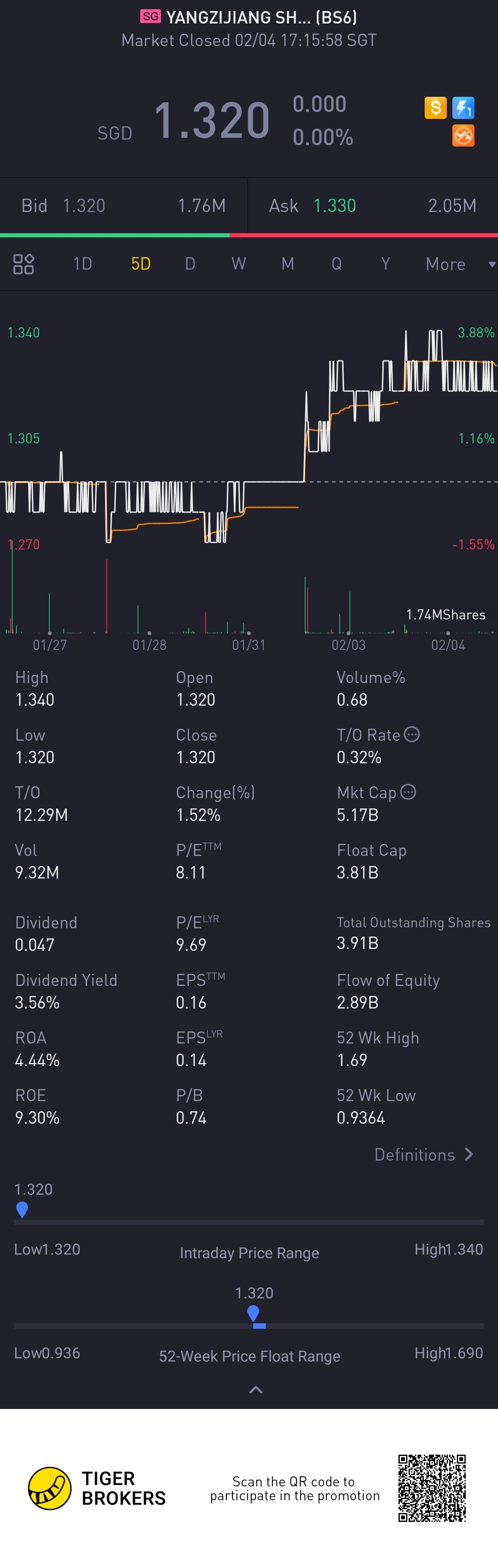Tap the info icon beside T/O Rate
498x1568 pixels.
click(412, 735)
